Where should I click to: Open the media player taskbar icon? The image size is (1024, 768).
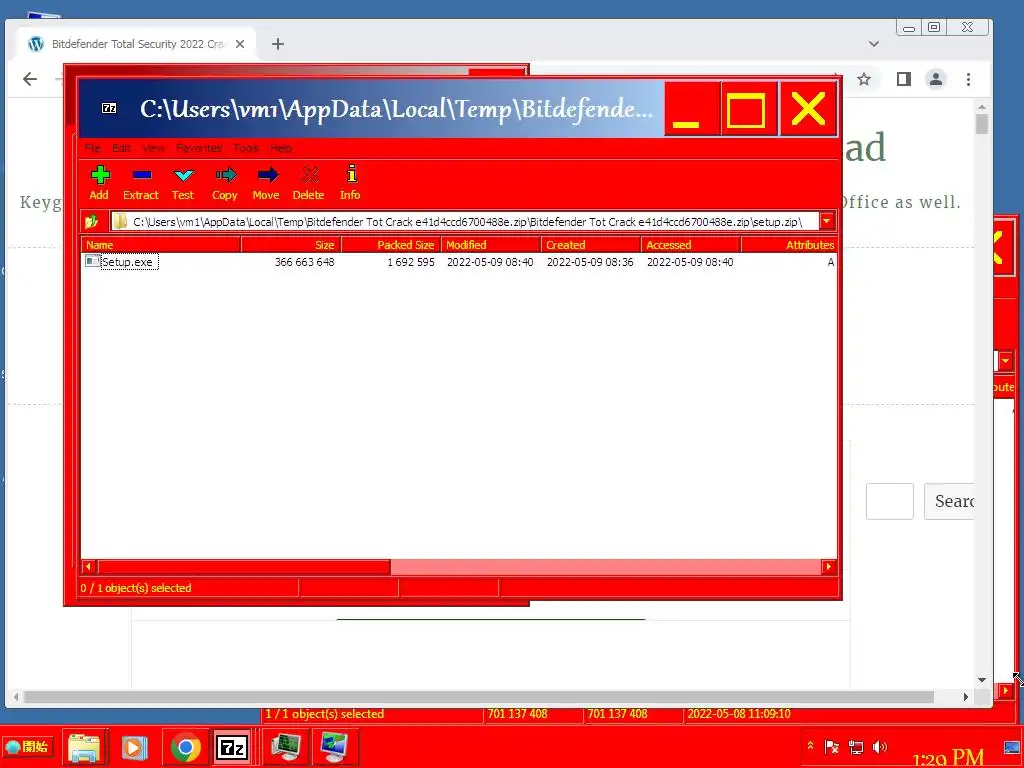[x=134, y=747]
